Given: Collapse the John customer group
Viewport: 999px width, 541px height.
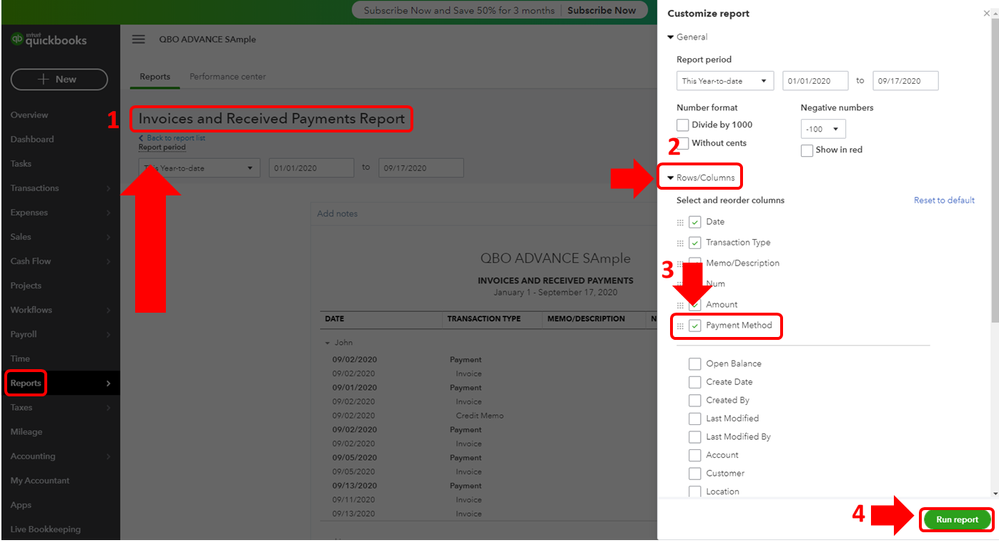Looking at the screenshot, I should pos(327,343).
